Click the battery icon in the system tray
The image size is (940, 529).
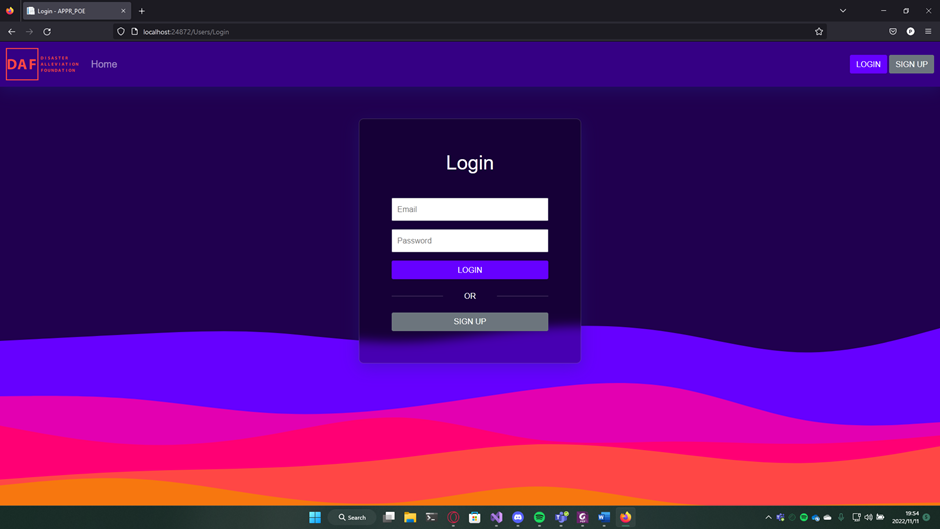880,517
